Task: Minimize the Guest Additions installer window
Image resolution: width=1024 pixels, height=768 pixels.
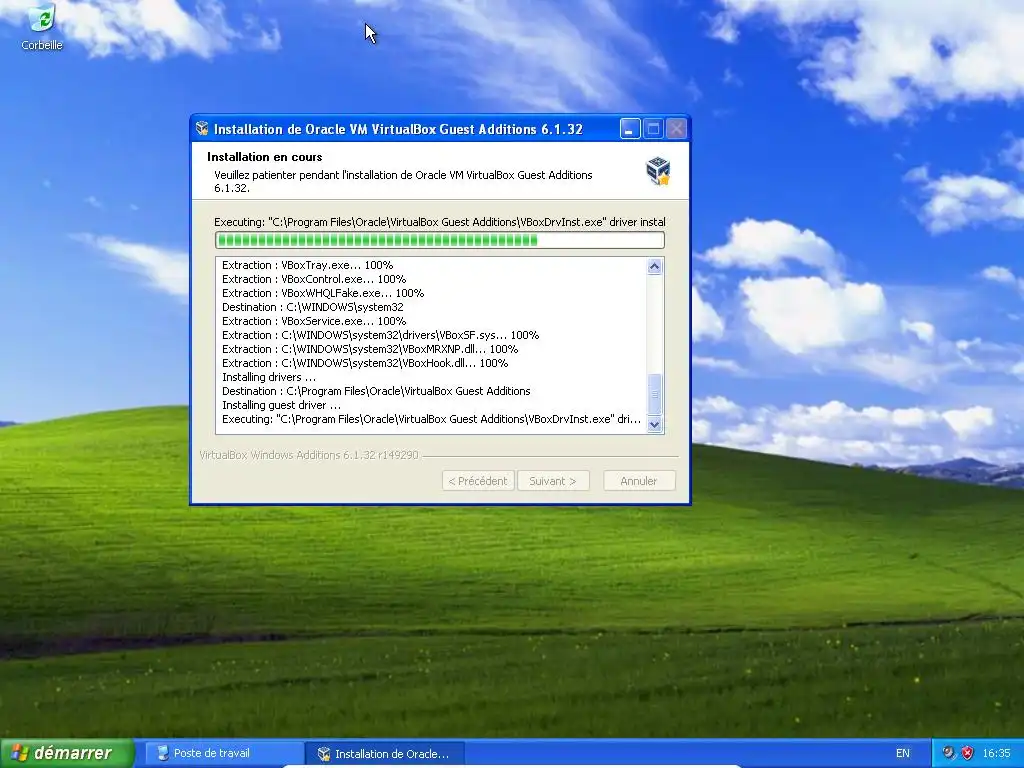Action: pyautogui.click(x=630, y=129)
